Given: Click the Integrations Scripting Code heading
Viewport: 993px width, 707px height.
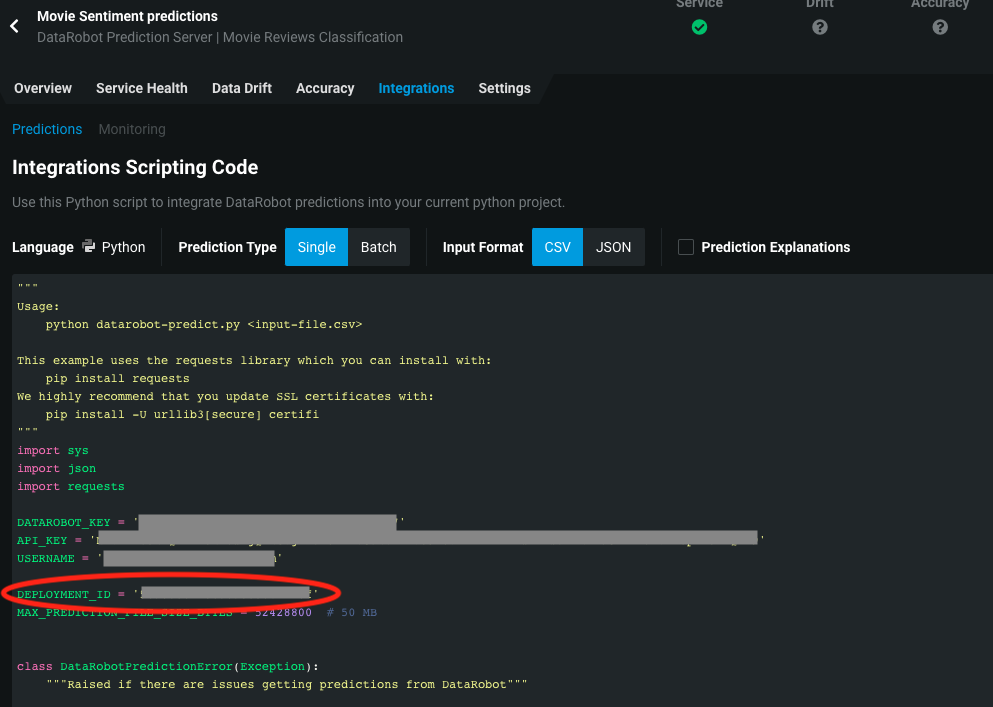Looking at the screenshot, I should tap(135, 167).
